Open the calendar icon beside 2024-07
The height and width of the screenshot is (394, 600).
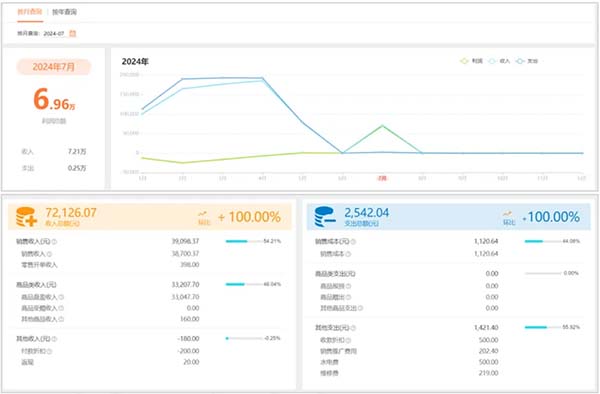click(x=72, y=33)
